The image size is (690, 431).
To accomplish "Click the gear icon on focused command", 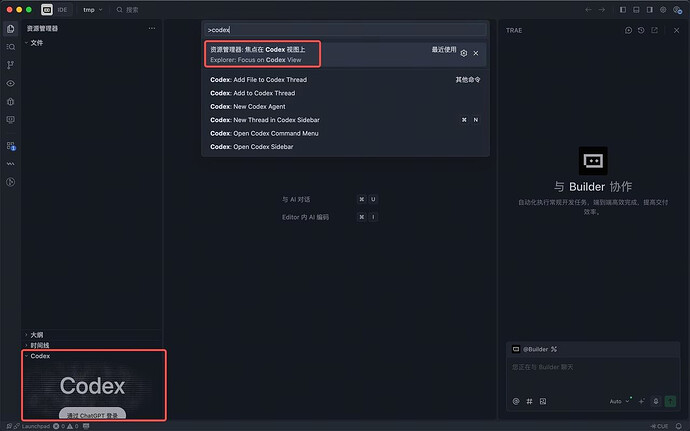I will point(464,53).
